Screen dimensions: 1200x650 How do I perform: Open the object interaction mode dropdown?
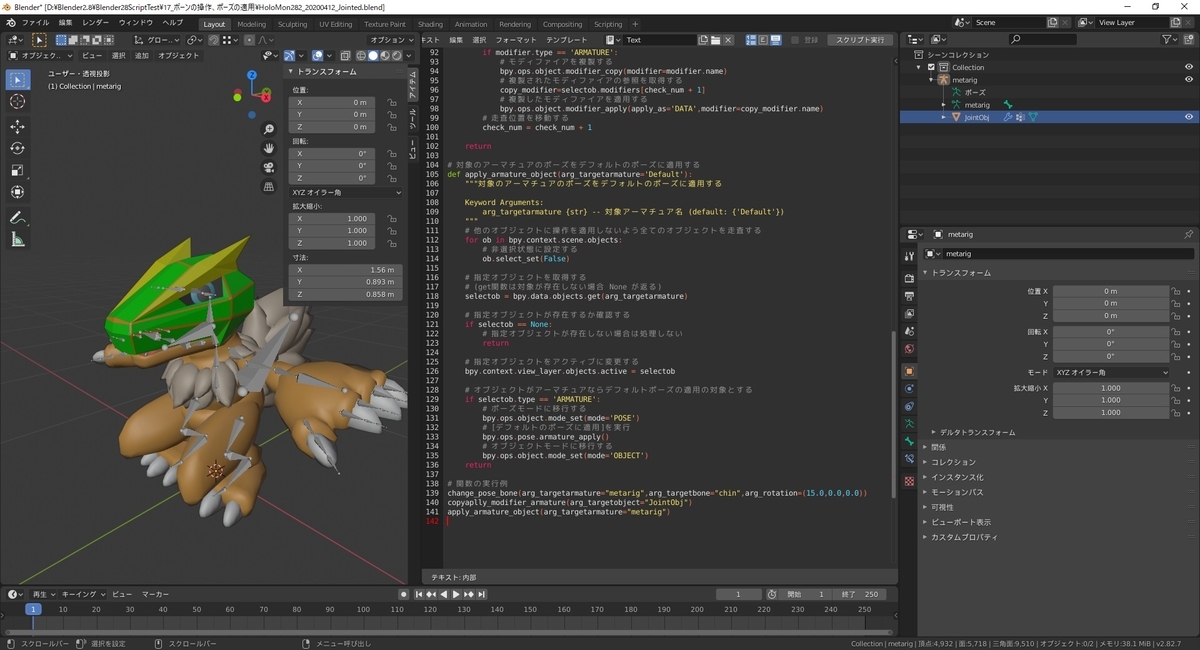(40, 56)
